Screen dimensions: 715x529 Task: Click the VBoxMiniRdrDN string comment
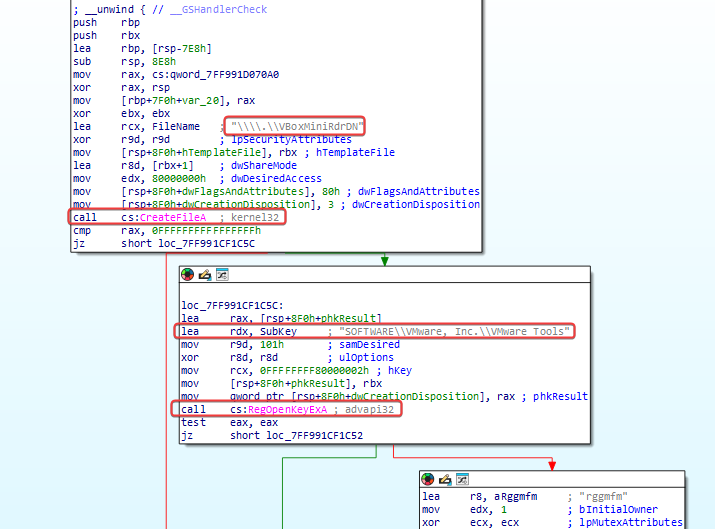[x=297, y=126]
